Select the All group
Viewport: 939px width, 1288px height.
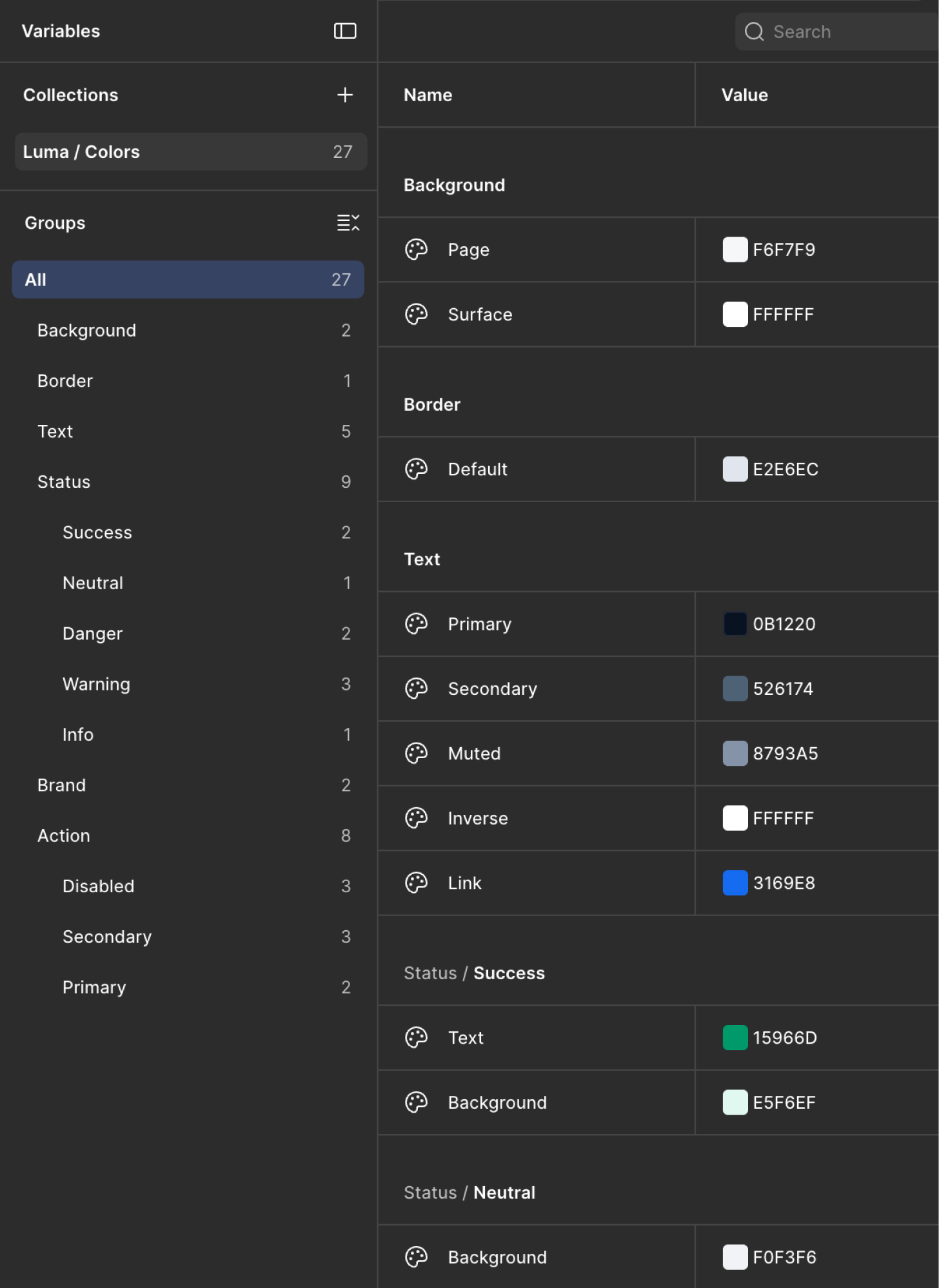188,280
